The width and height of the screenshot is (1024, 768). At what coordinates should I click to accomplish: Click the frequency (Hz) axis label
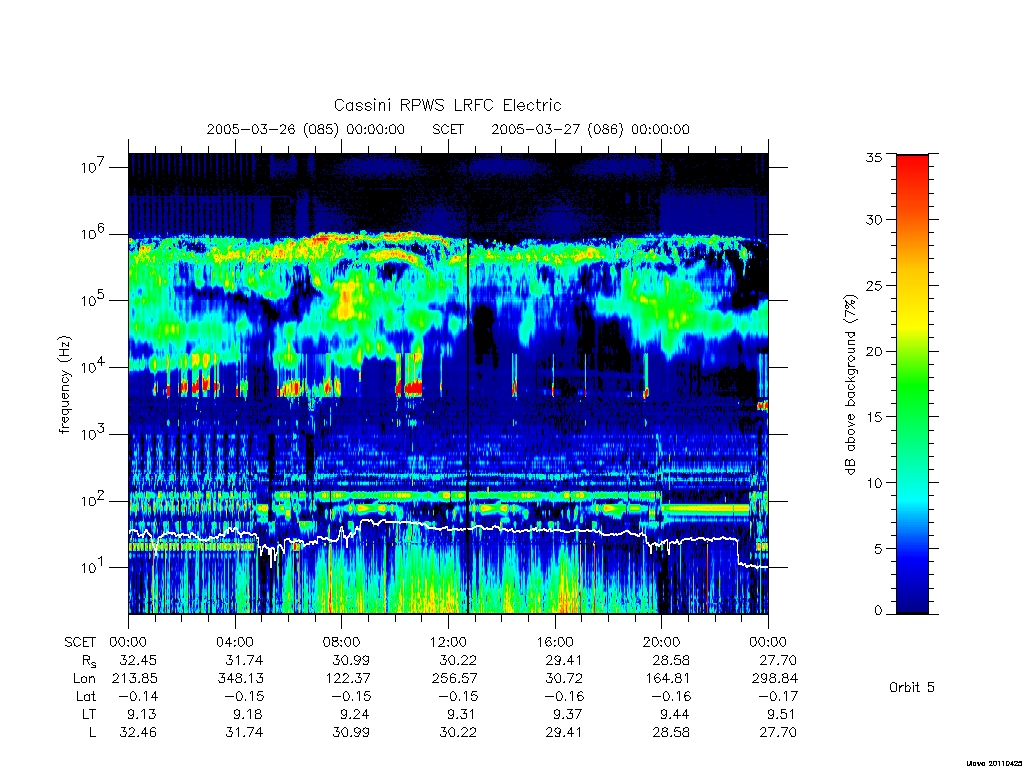click(x=64, y=385)
